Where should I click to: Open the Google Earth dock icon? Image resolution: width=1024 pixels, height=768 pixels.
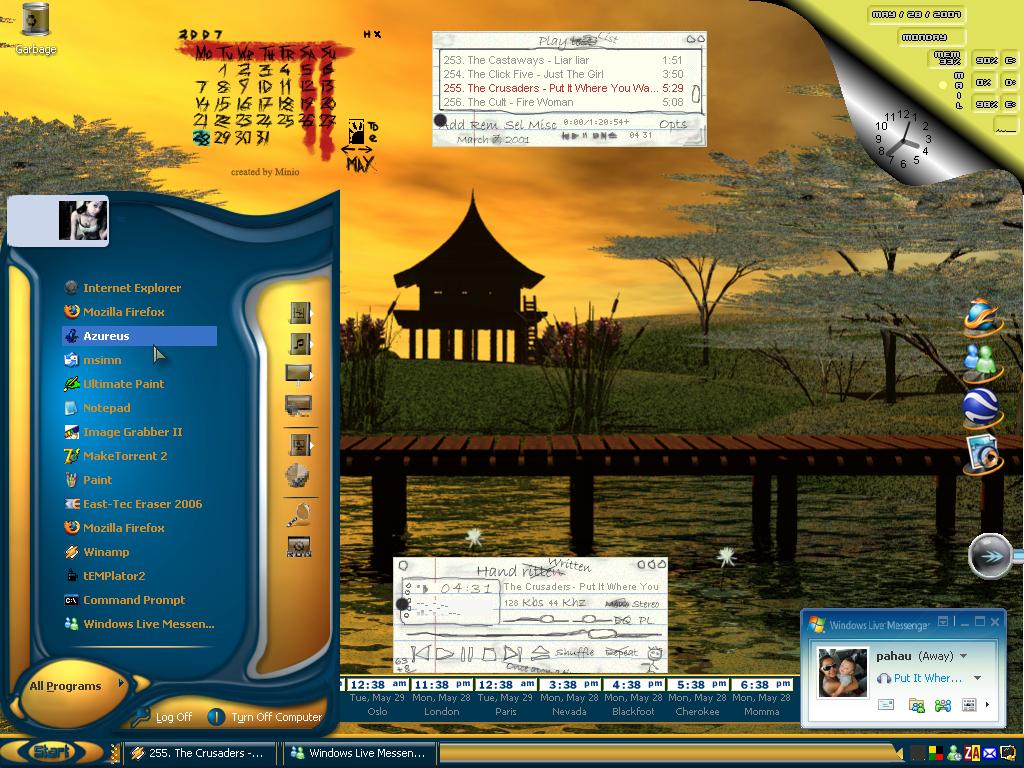point(981,408)
